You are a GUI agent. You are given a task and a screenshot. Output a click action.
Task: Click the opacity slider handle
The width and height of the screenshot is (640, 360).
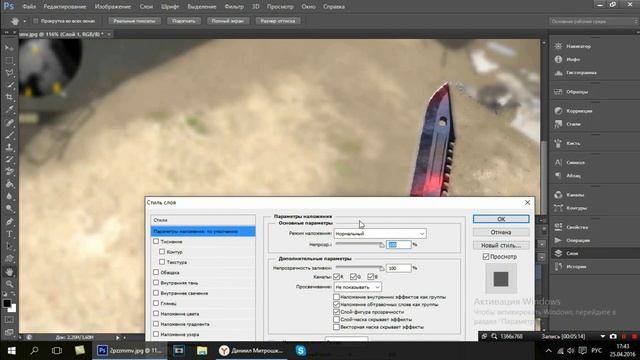(382, 245)
